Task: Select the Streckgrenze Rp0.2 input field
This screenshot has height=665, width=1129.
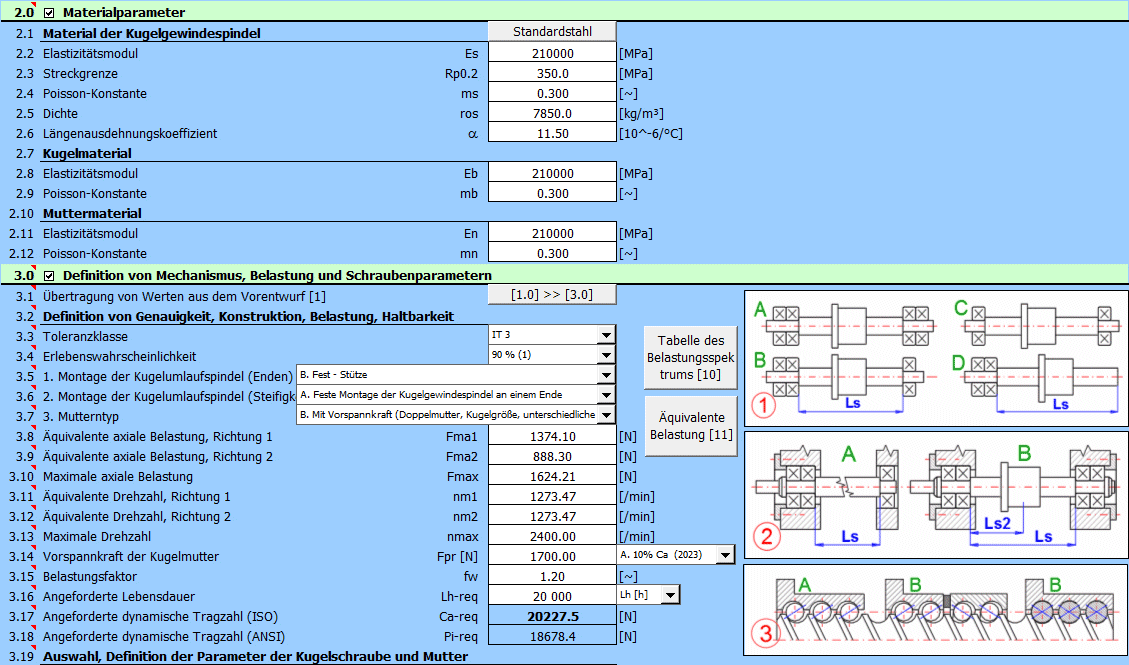Action: 552,74
